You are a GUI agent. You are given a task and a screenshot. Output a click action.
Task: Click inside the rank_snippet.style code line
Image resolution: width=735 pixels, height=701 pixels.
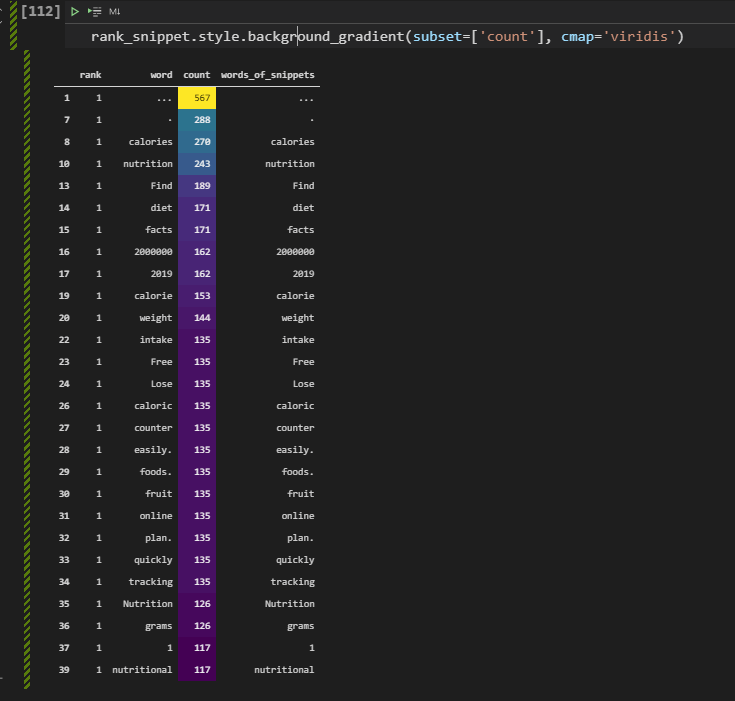pos(387,36)
